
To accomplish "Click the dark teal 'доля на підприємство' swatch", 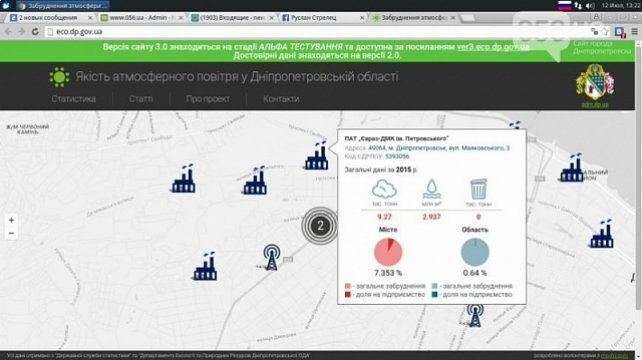I will [x=435, y=294].
